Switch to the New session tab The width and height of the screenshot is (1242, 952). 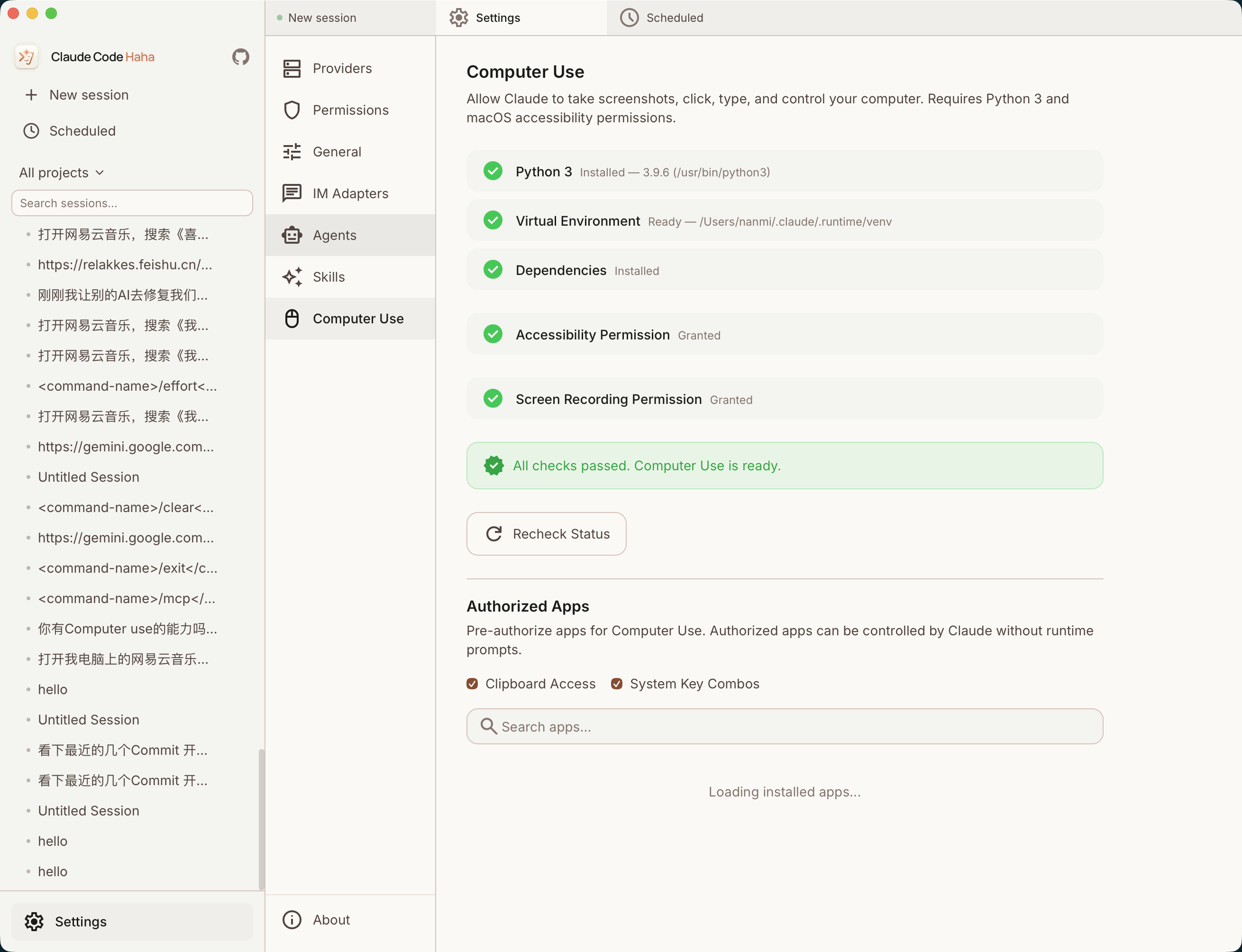[322, 18]
